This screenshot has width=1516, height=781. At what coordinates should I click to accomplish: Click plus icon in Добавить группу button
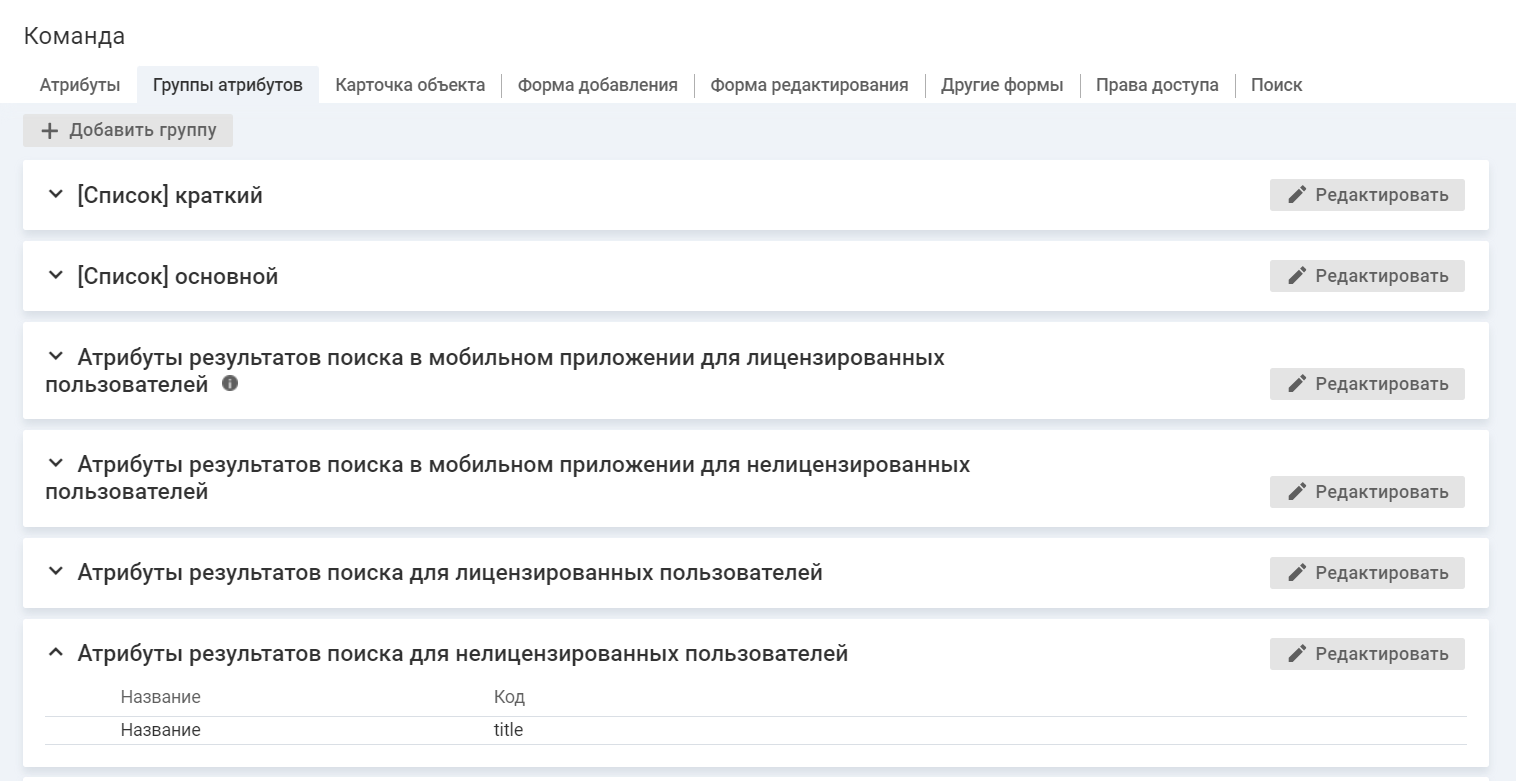pyautogui.click(x=50, y=131)
